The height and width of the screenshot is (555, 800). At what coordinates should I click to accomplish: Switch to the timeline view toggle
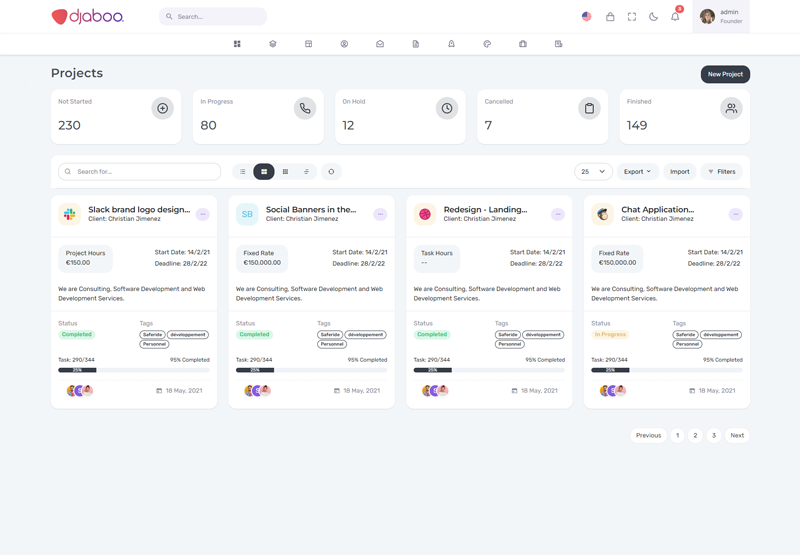pyautogui.click(x=307, y=172)
